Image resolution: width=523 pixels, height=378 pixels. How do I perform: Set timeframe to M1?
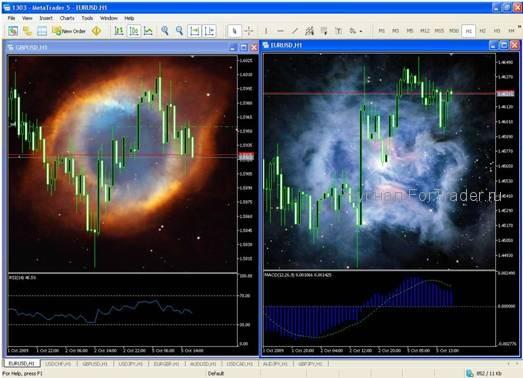tap(381, 31)
